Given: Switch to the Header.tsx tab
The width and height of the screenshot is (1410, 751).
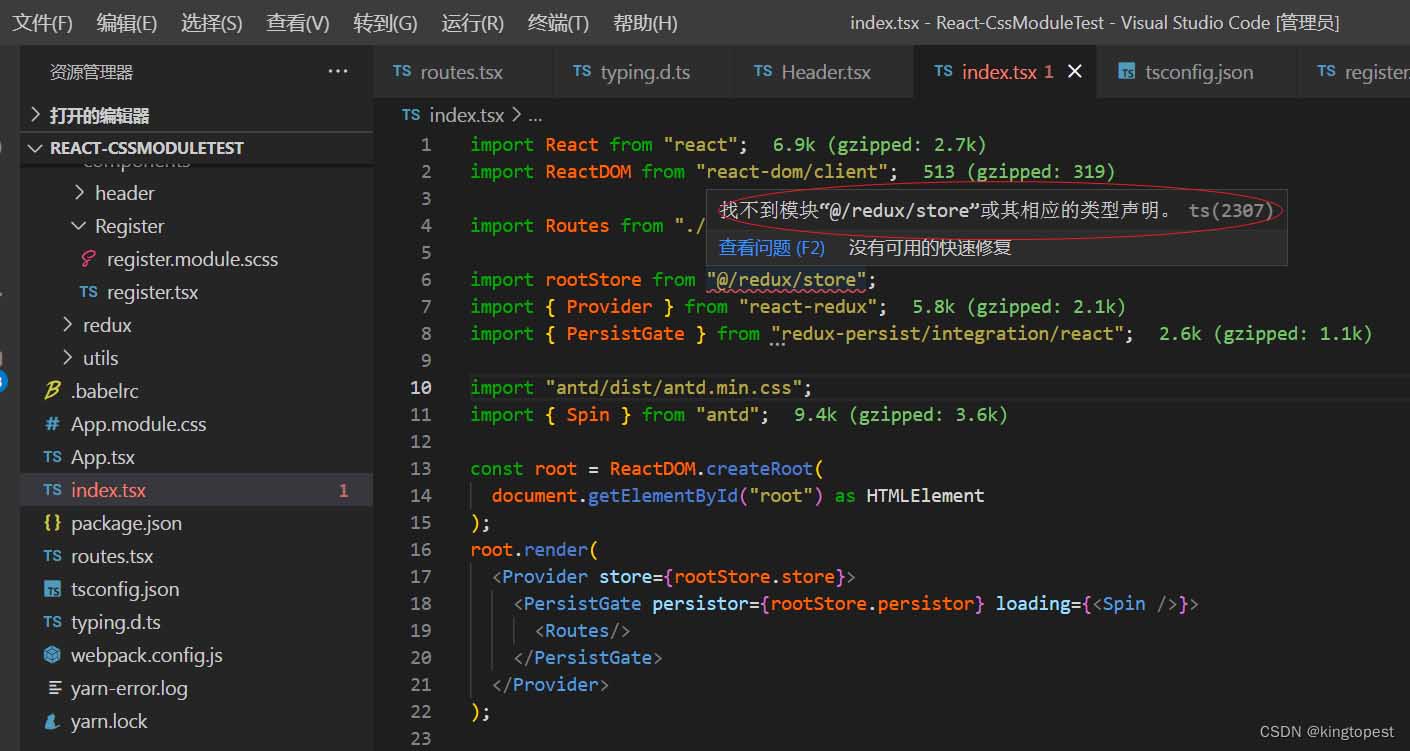Looking at the screenshot, I should coord(813,71).
